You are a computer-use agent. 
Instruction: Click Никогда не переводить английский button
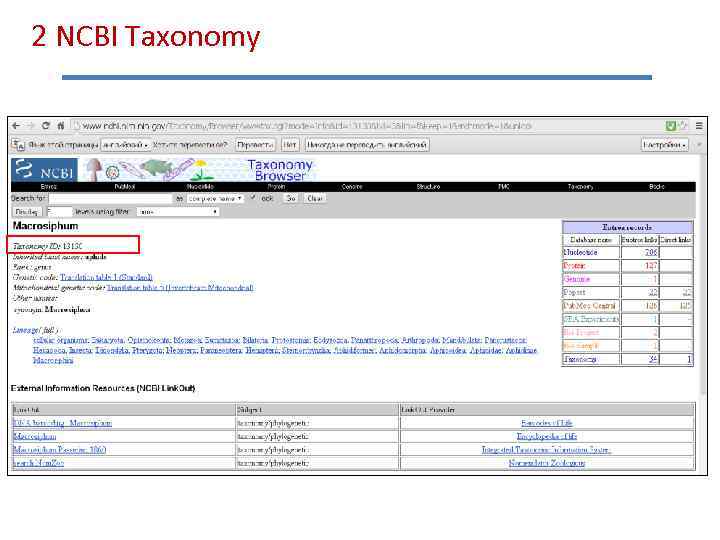(367, 145)
